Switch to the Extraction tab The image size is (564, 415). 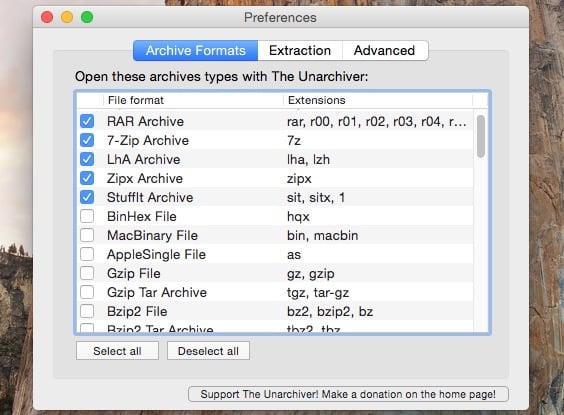pyautogui.click(x=300, y=50)
